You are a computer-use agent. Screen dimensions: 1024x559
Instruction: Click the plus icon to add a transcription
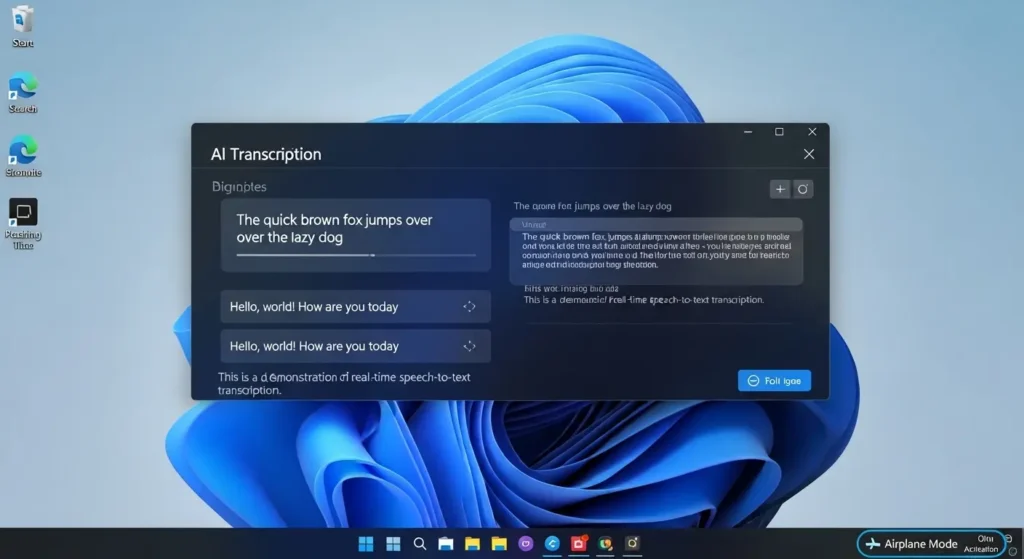[780, 189]
